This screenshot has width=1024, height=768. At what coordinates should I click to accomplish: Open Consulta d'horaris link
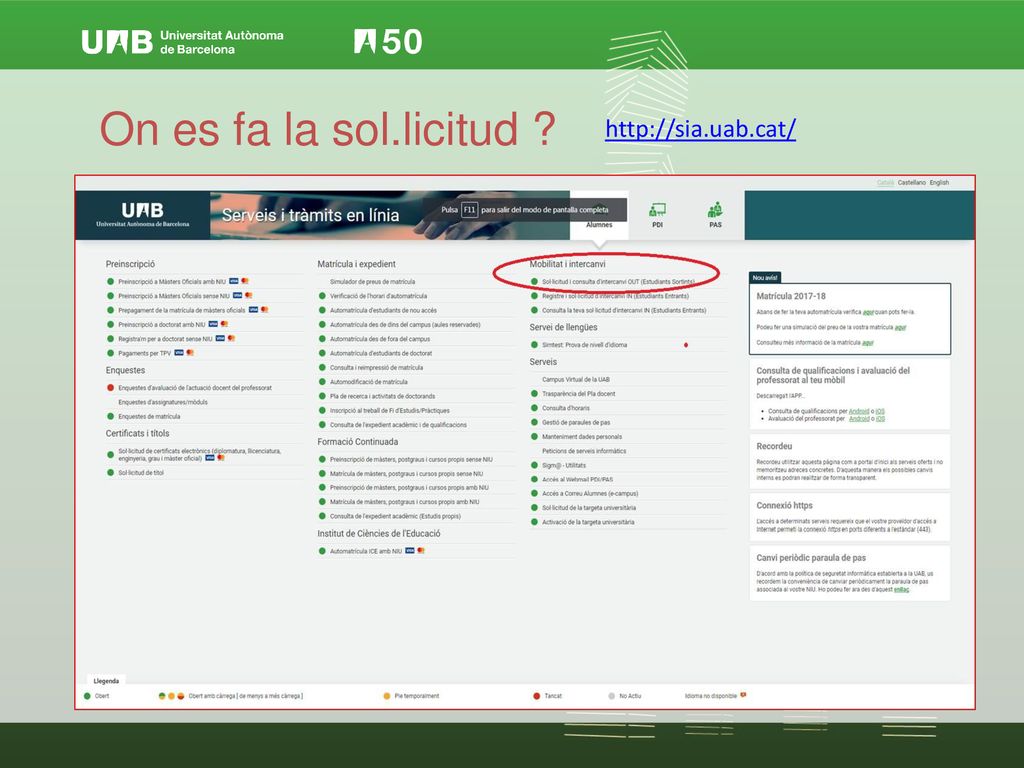pos(566,408)
